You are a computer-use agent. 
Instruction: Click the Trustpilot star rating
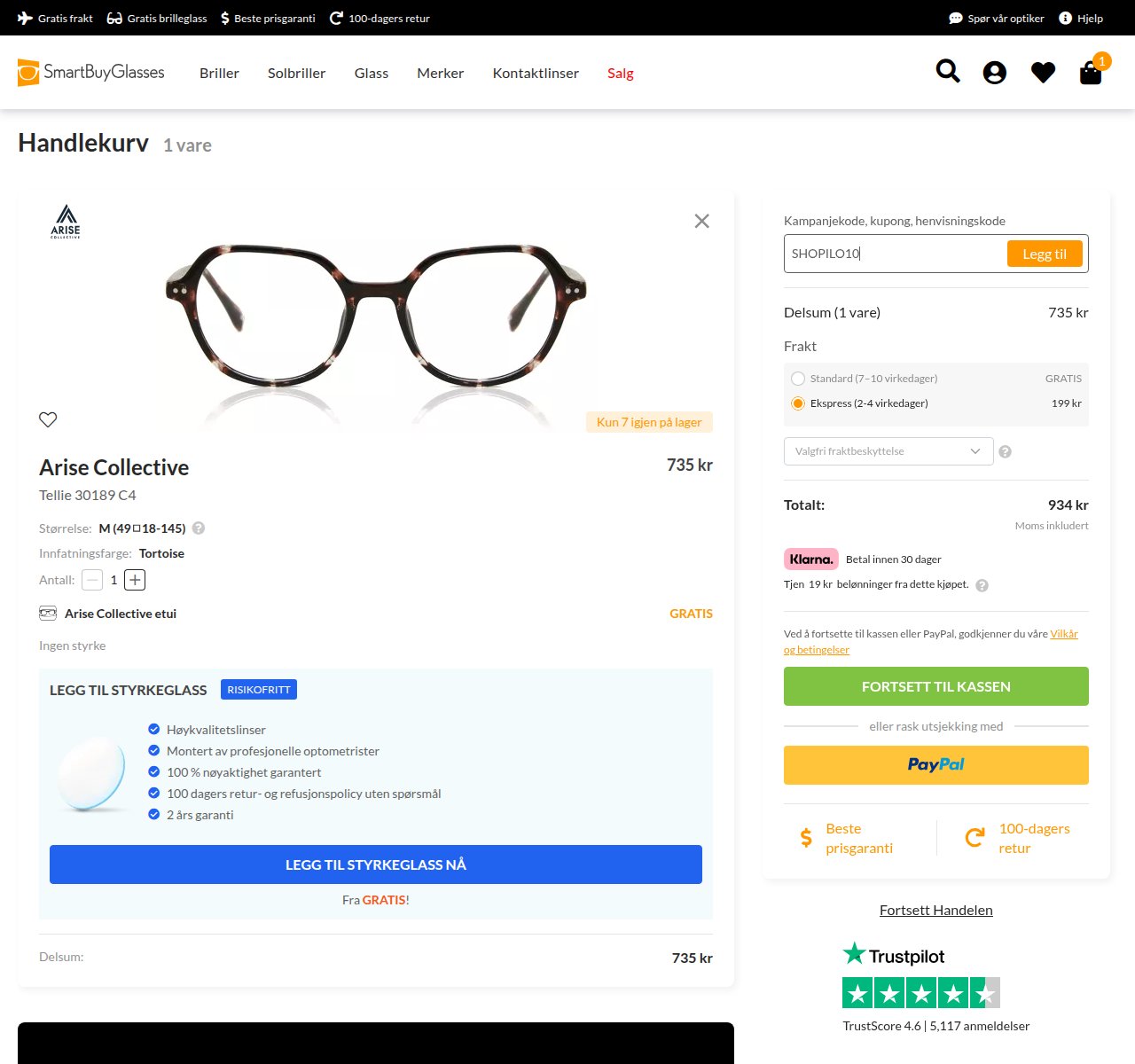click(x=921, y=993)
